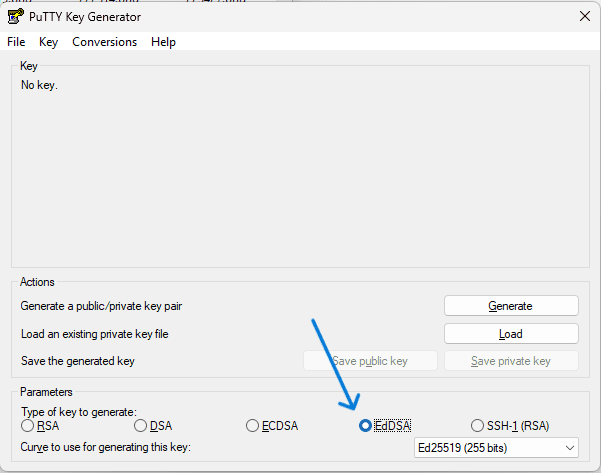
Task: Open the Key menu
Action: point(48,42)
